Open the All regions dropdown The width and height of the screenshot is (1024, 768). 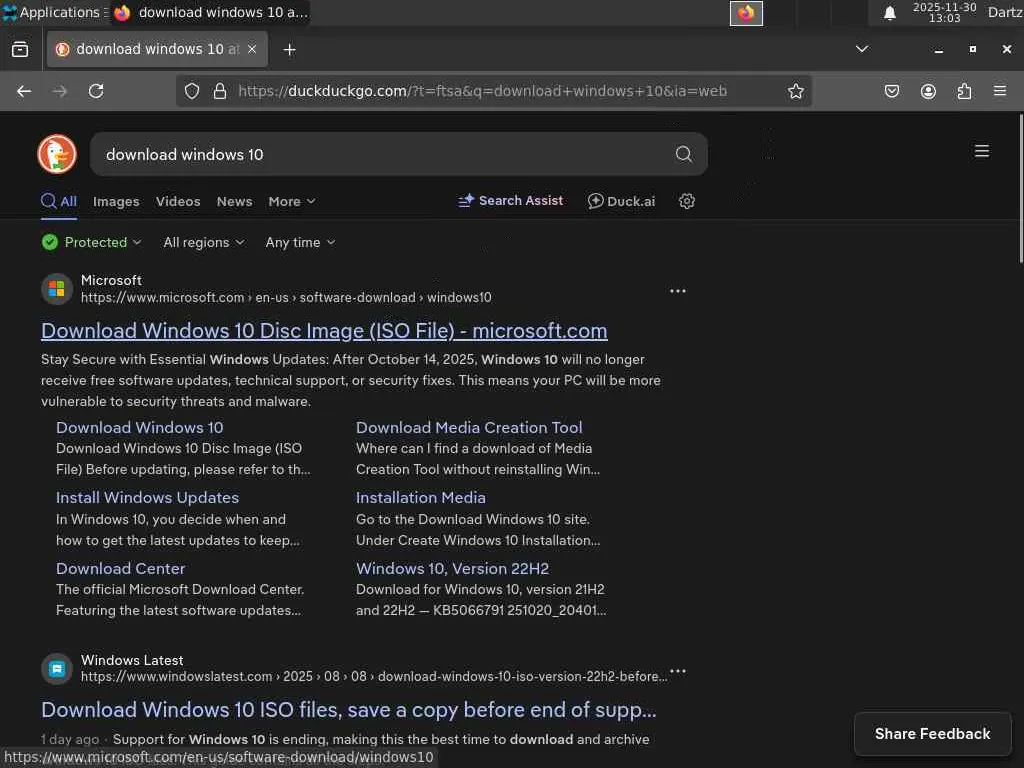(x=204, y=242)
